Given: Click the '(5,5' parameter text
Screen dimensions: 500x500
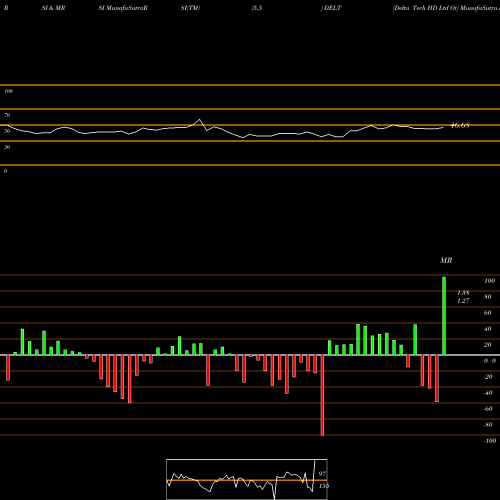Looking at the screenshot, I should 257,8.
